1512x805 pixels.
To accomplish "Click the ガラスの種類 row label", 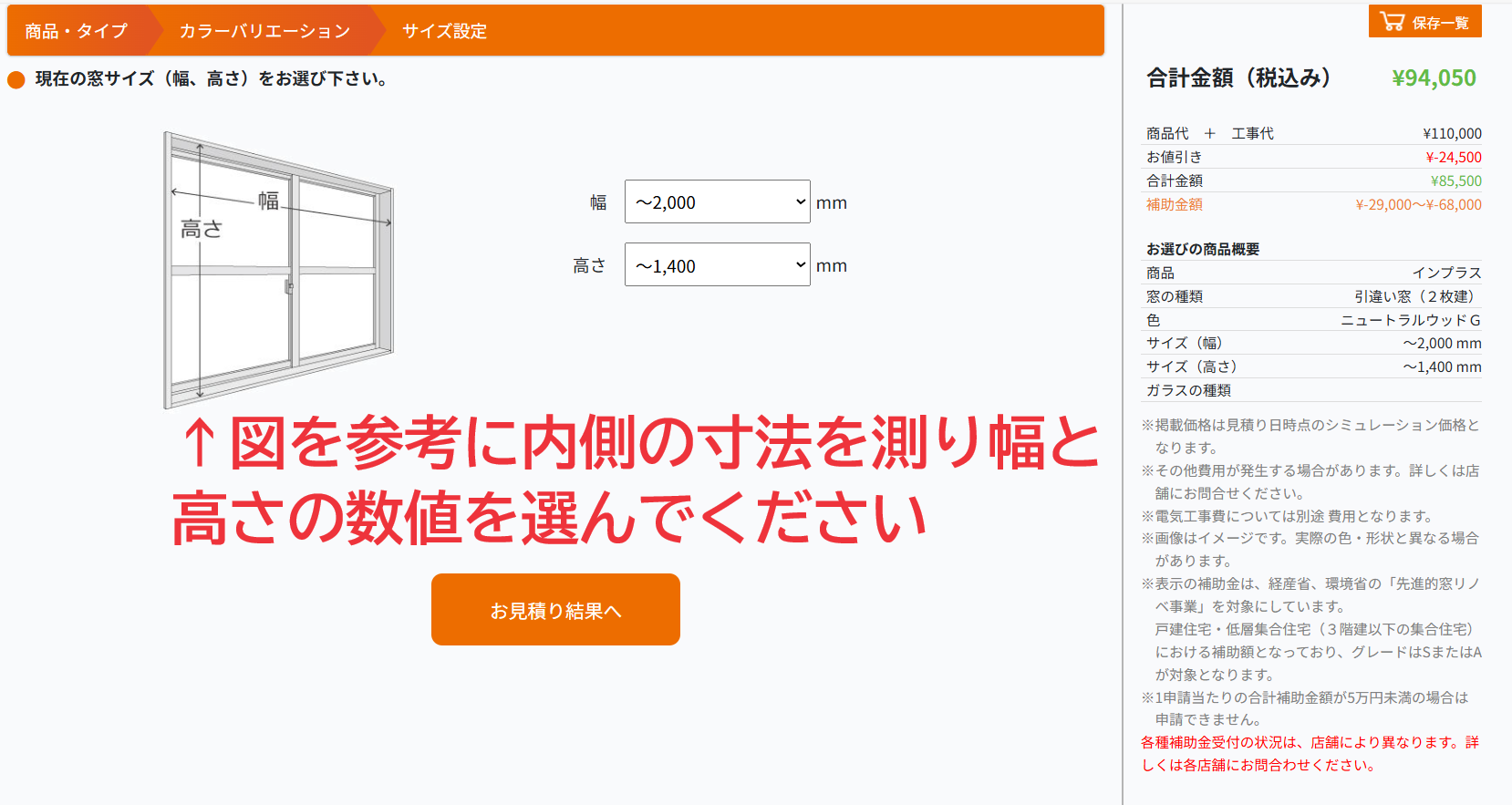I will click(1188, 390).
